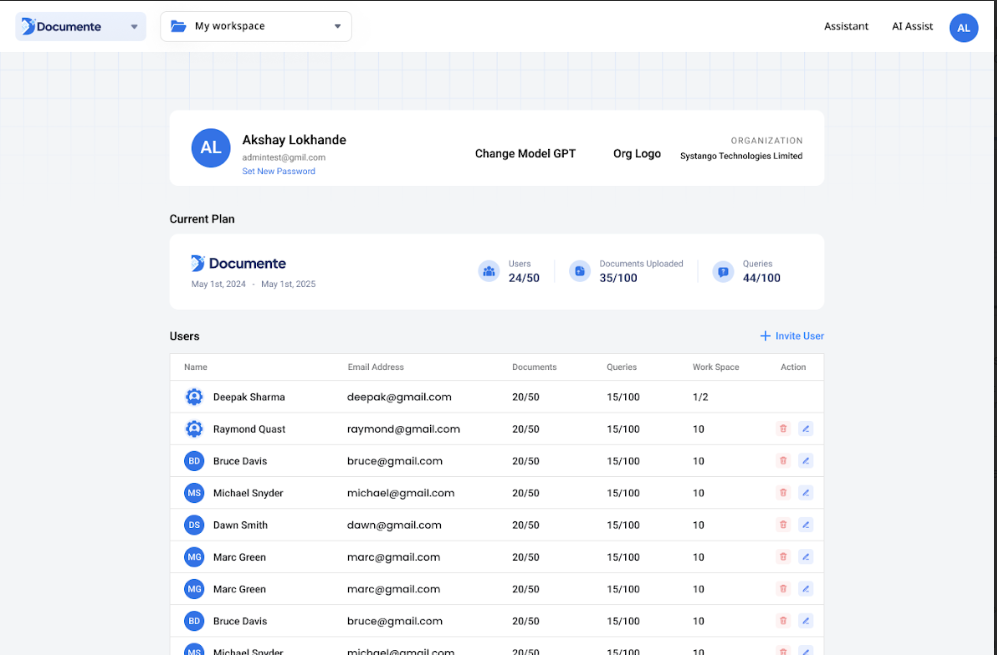
Task: Expand the Documente app dropdown
Action: tap(134, 27)
